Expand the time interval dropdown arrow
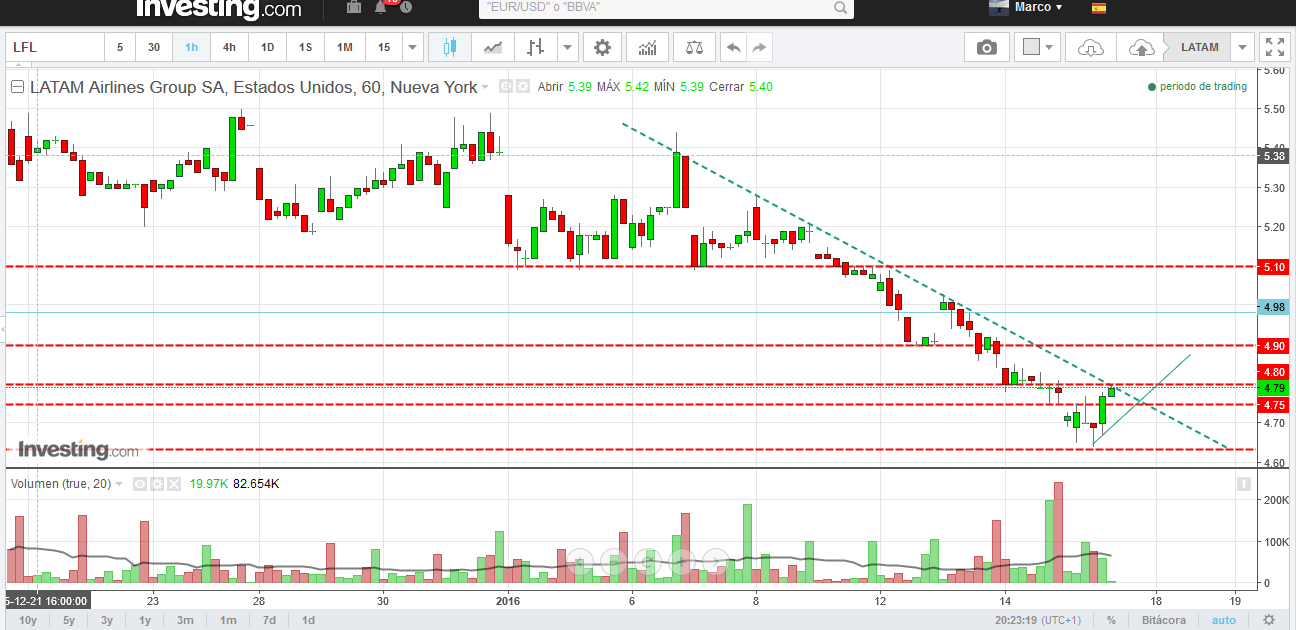Image resolution: width=1296 pixels, height=630 pixels. point(413,47)
